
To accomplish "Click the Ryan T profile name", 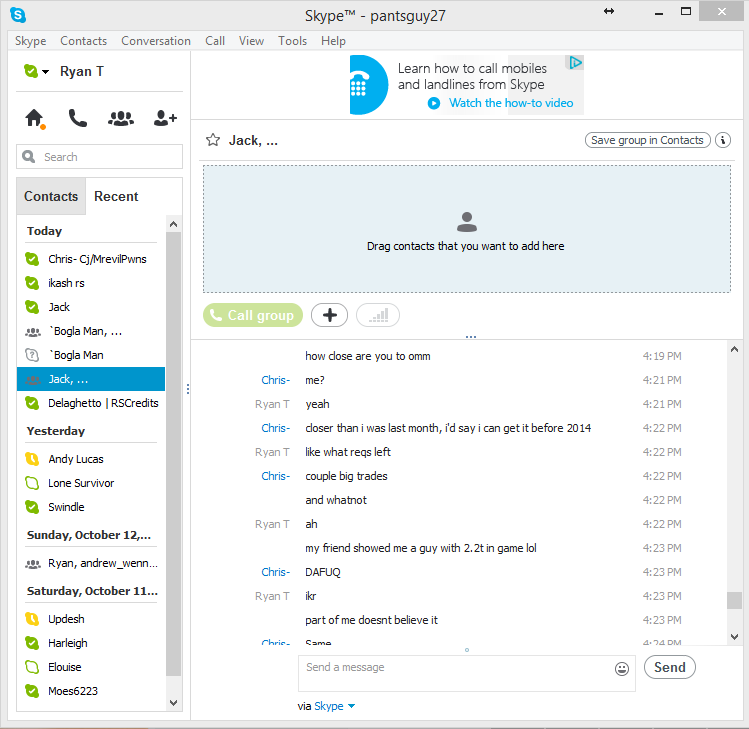I will coord(82,71).
